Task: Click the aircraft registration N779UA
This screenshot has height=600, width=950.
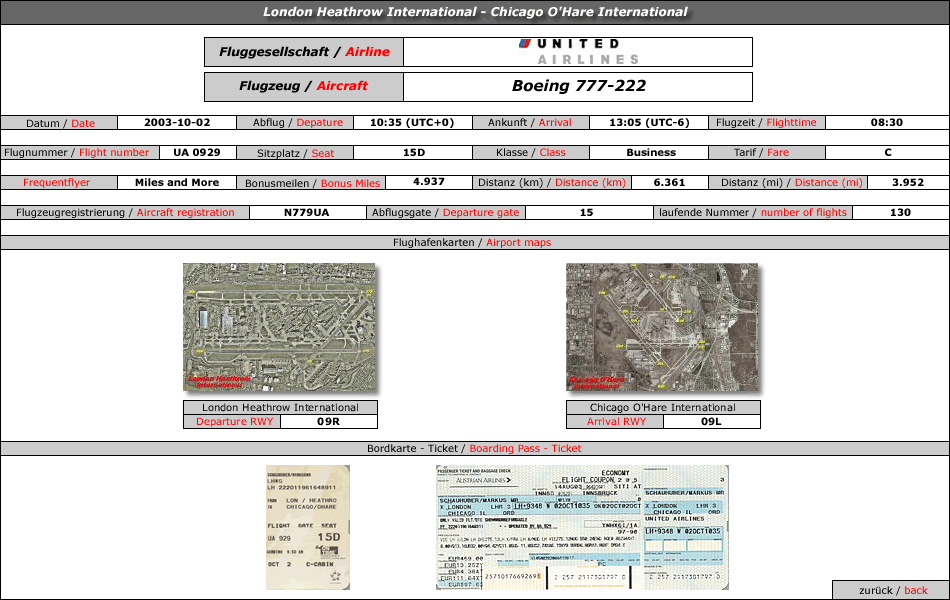Action: [306, 212]
